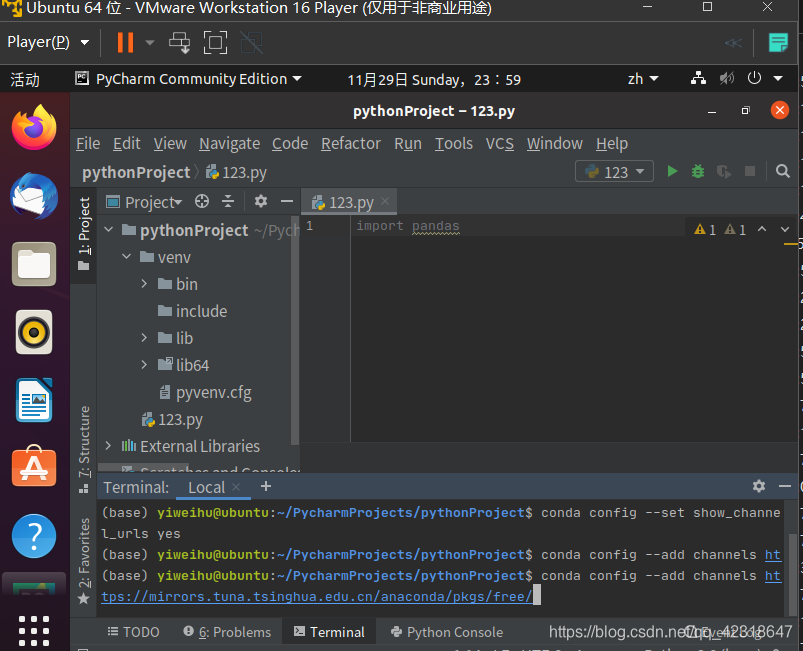The width and height of the screenshot is (803, 651).
Task: Switch to the 123.py editor tab
Action: click(350, 202)
